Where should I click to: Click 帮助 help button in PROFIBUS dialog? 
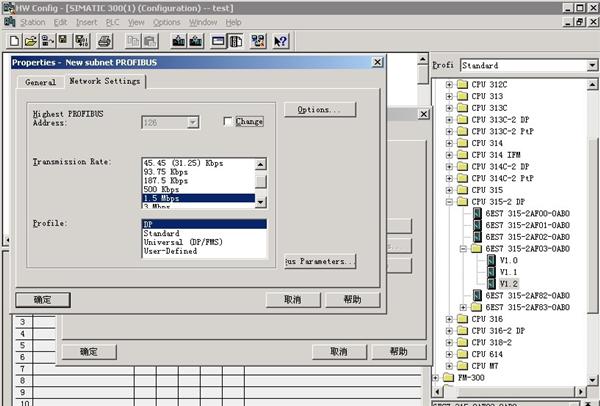pos(352,300)
